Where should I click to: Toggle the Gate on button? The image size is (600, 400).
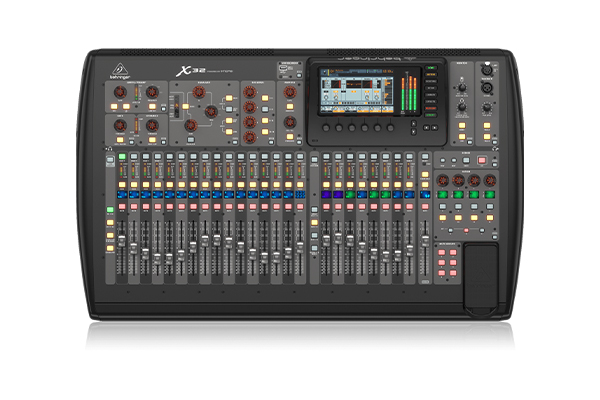point(120,140)
